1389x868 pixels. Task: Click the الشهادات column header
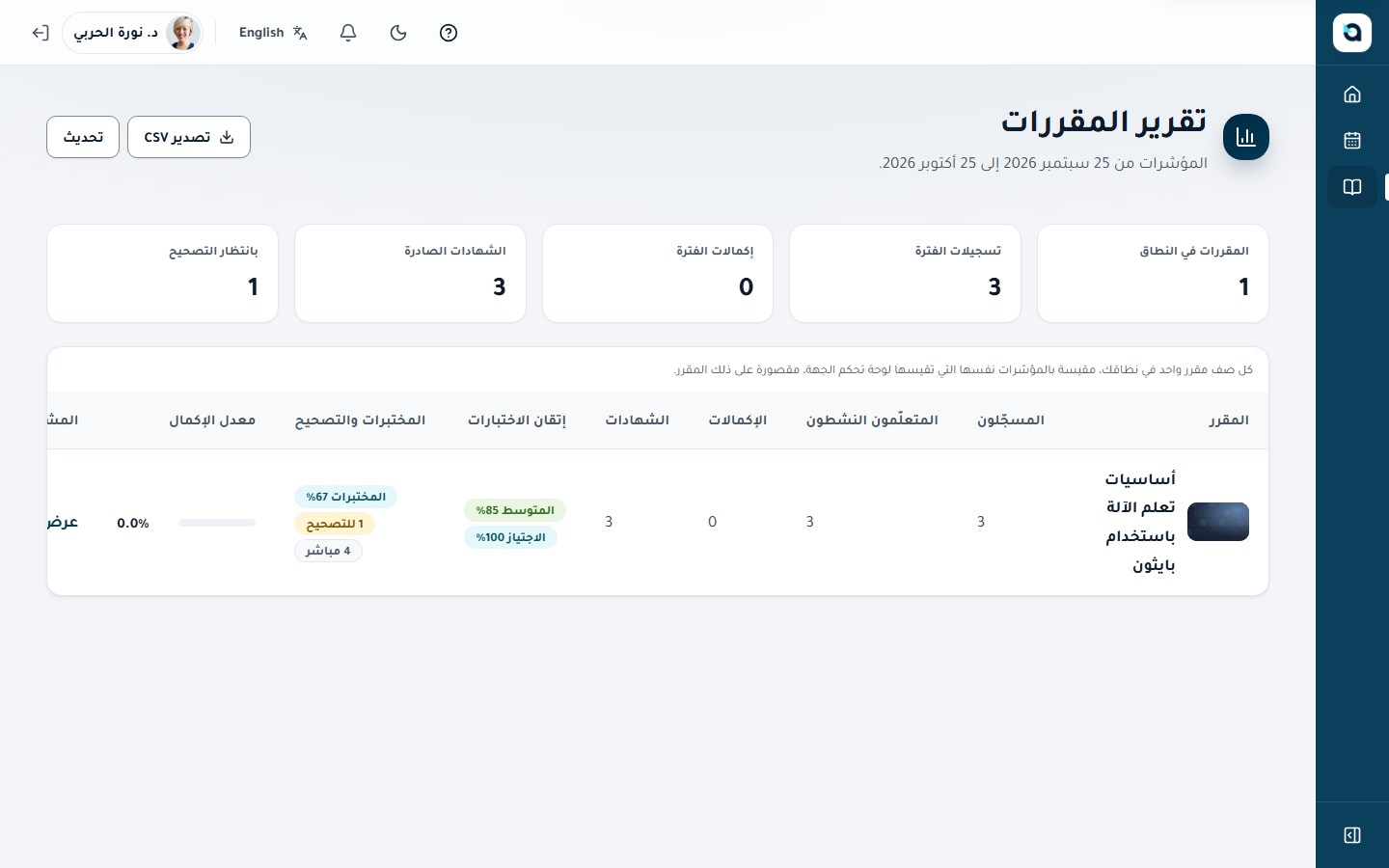[x=638, y=420]
